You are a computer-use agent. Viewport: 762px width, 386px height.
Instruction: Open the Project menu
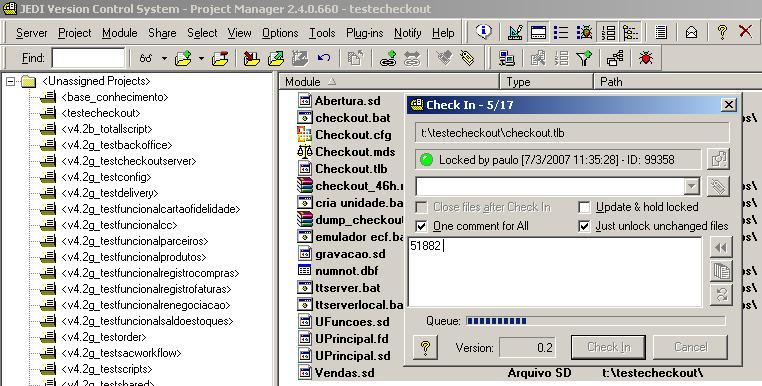click(x=74, y=33)
